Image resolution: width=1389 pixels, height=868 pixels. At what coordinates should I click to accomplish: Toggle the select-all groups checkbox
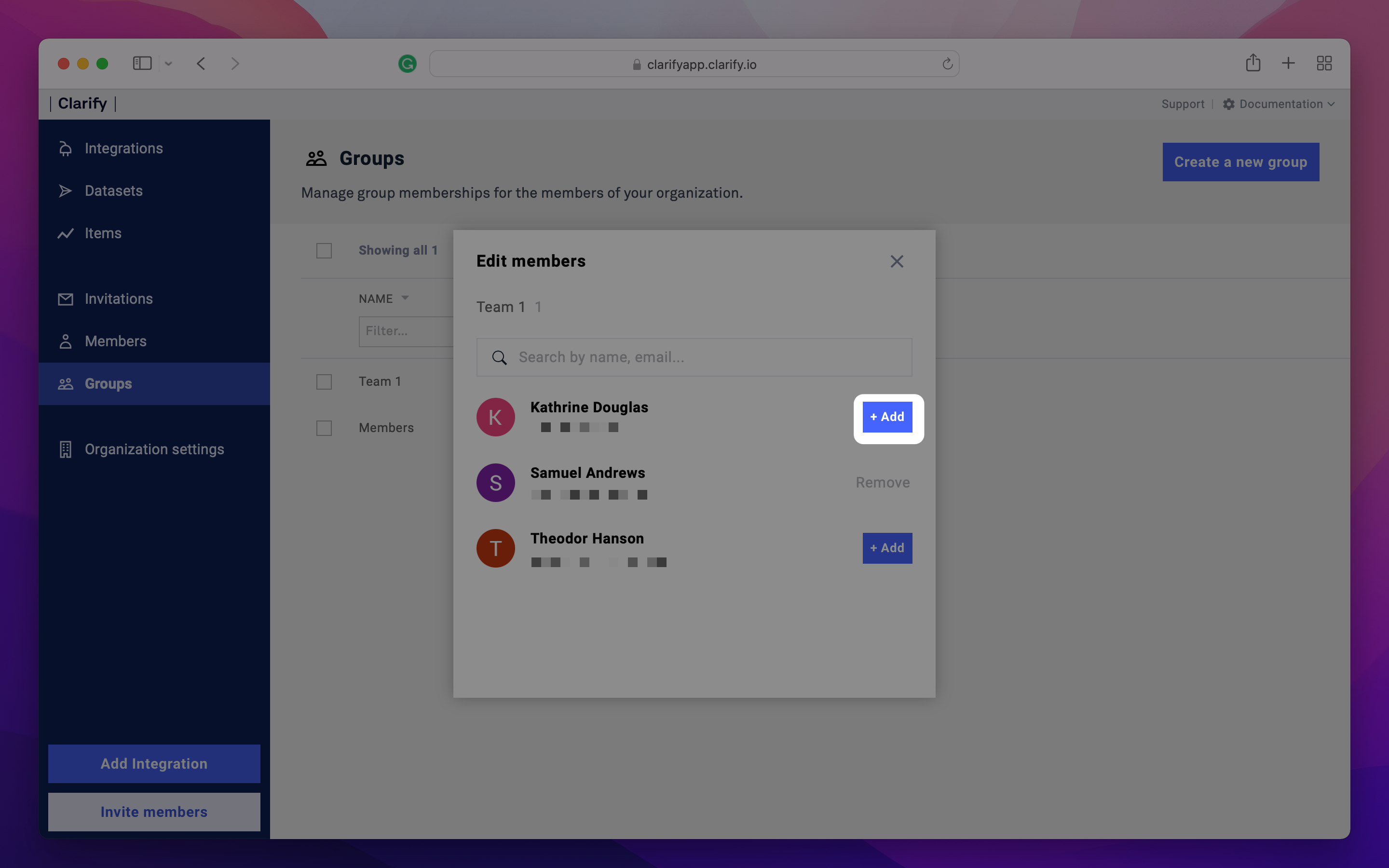pyautogui.click(x=324, y=251)
